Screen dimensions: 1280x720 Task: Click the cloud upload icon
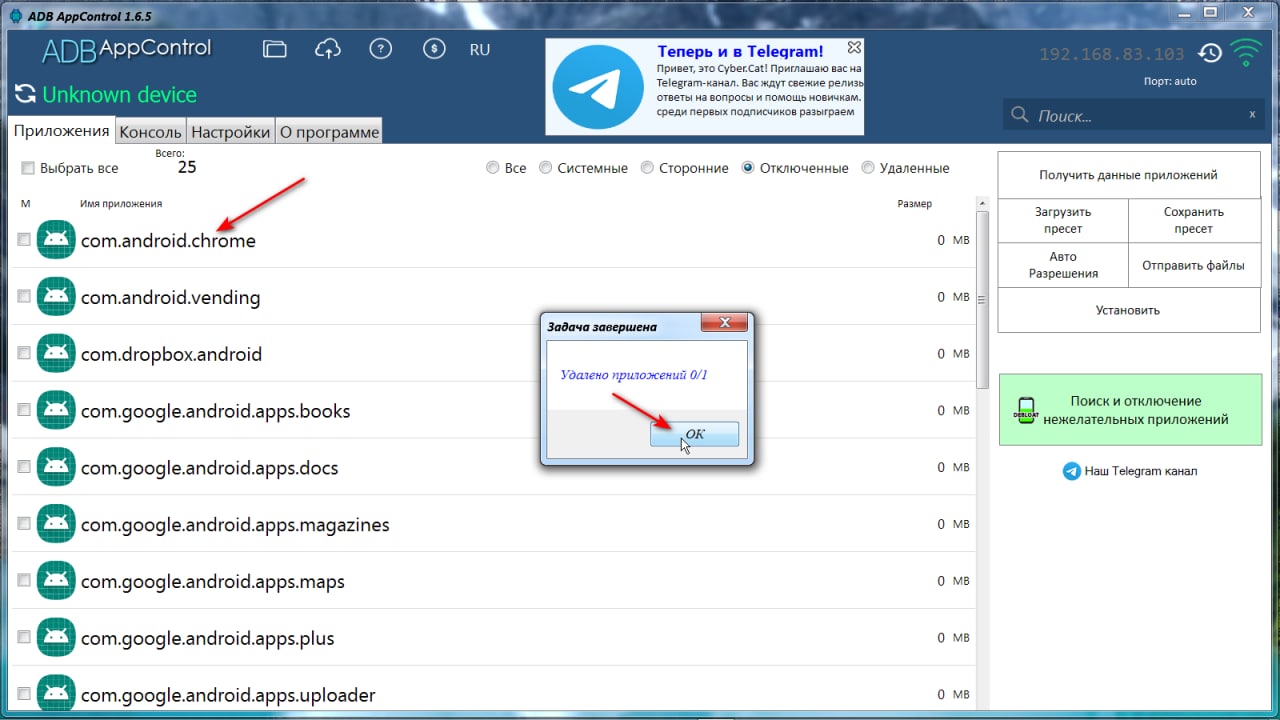(327, 49)
